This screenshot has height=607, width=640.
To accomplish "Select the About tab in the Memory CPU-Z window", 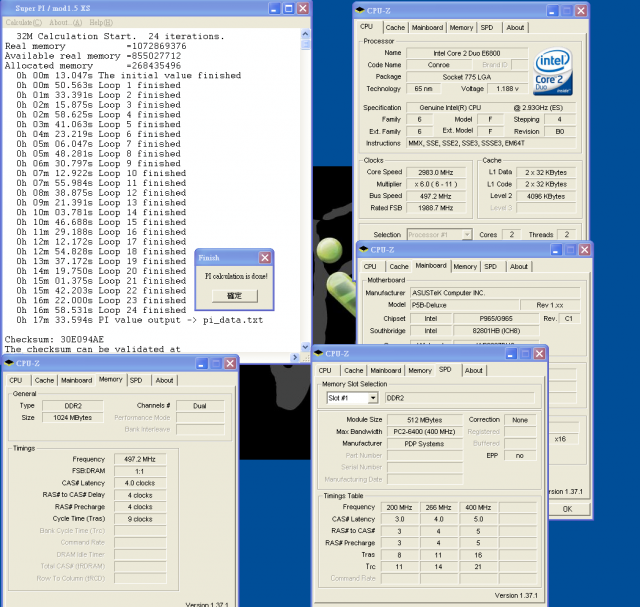I will tap(164, 380).
